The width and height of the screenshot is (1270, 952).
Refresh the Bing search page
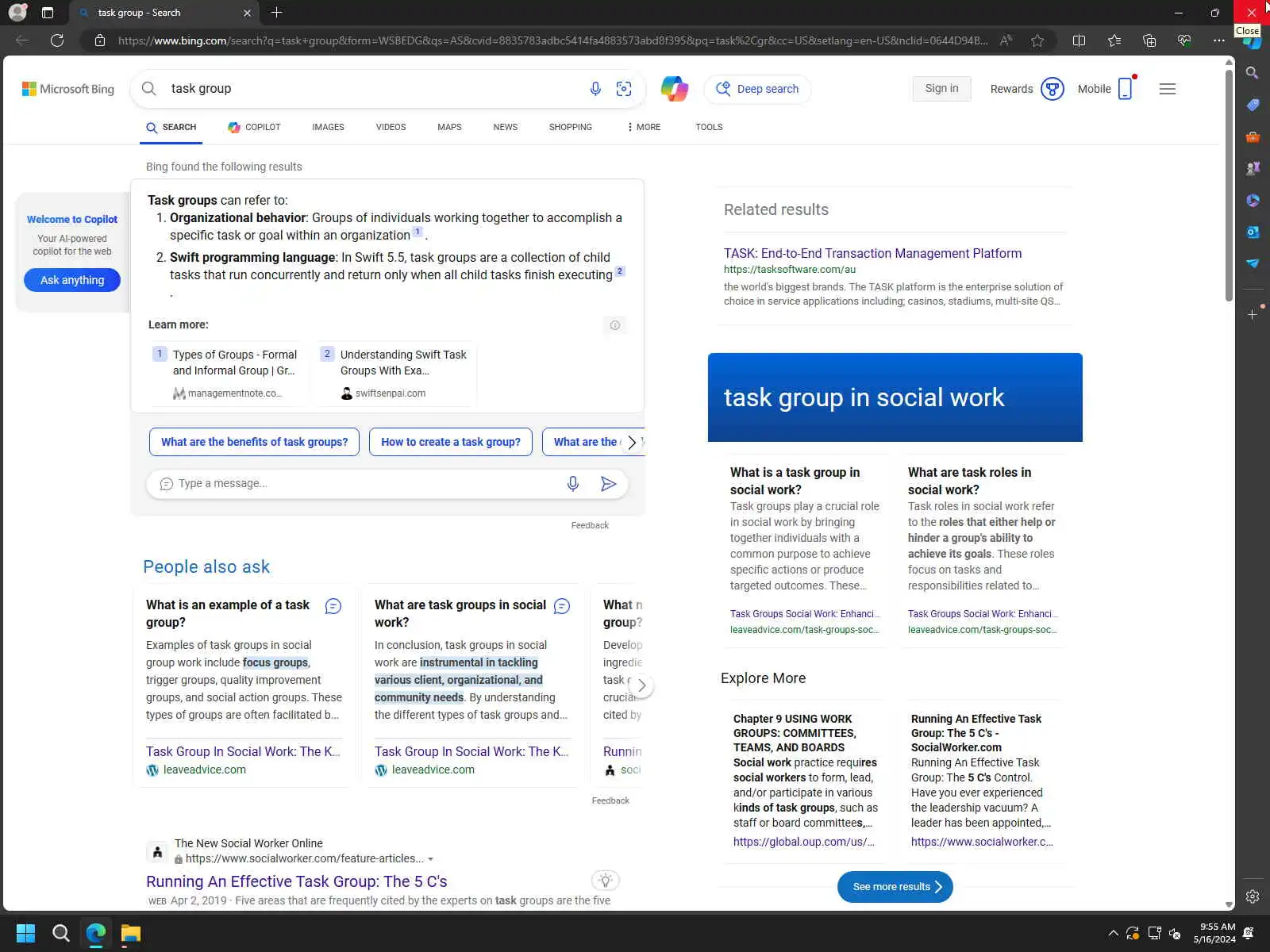click(57, 40)
